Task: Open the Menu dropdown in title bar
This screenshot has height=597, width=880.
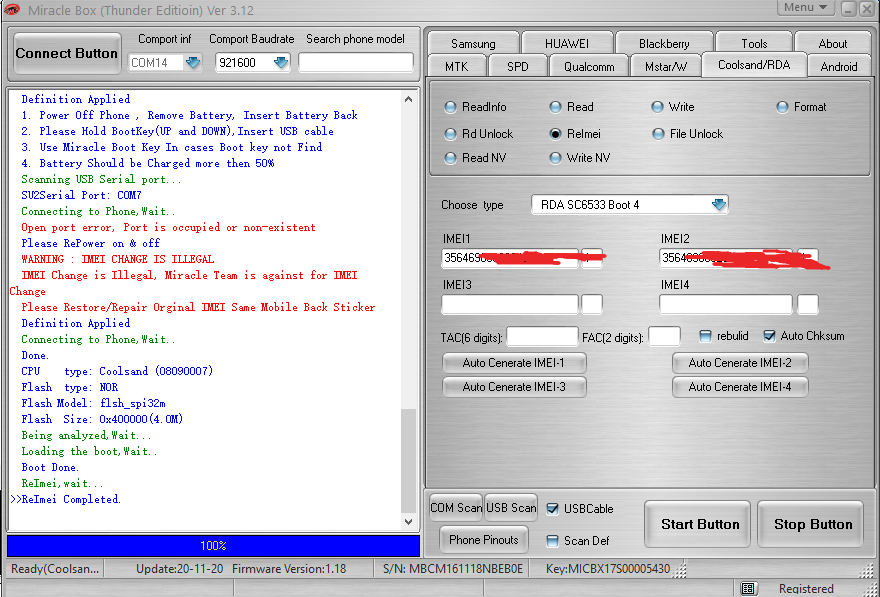Action: point(805,7)
